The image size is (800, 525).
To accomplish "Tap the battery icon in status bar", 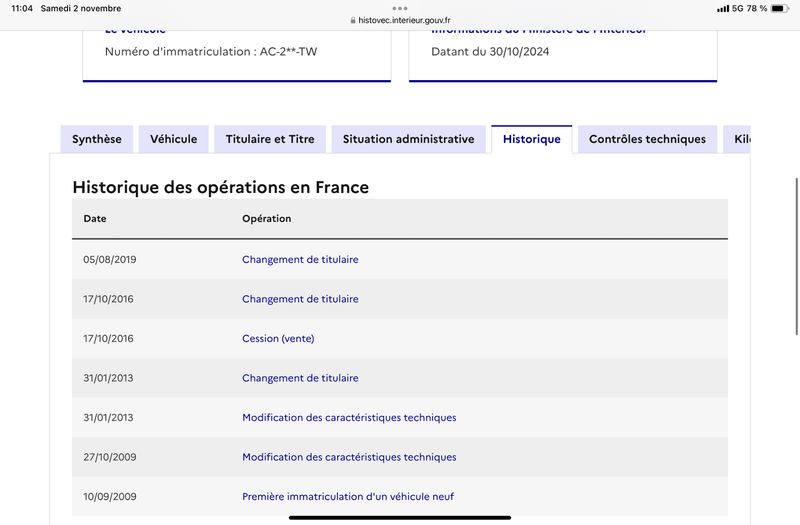I will [x=780, y=8].
